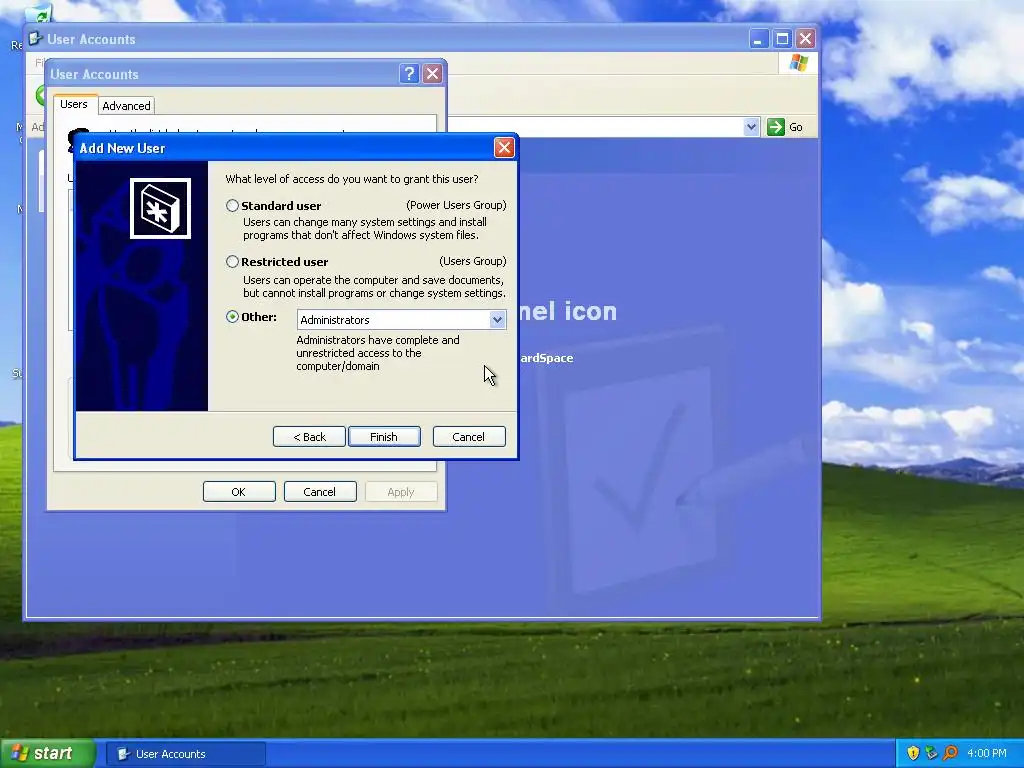The image size is (1024, 768).
Task: Click the Power Users Group label
Action: click(456, 205)
